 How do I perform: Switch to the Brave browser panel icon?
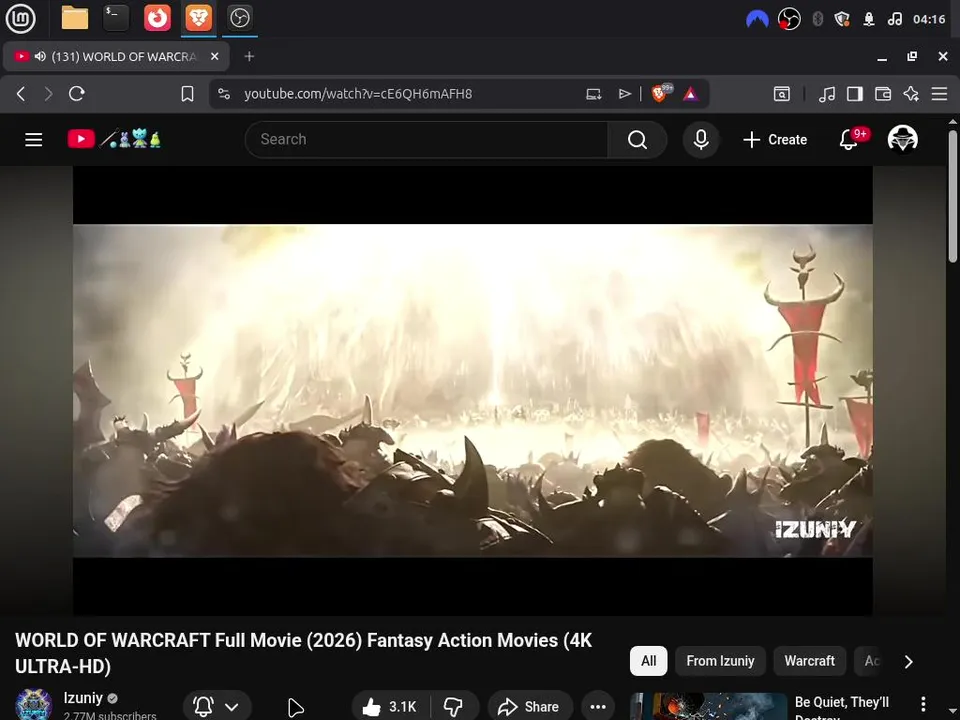coord(199,18)
